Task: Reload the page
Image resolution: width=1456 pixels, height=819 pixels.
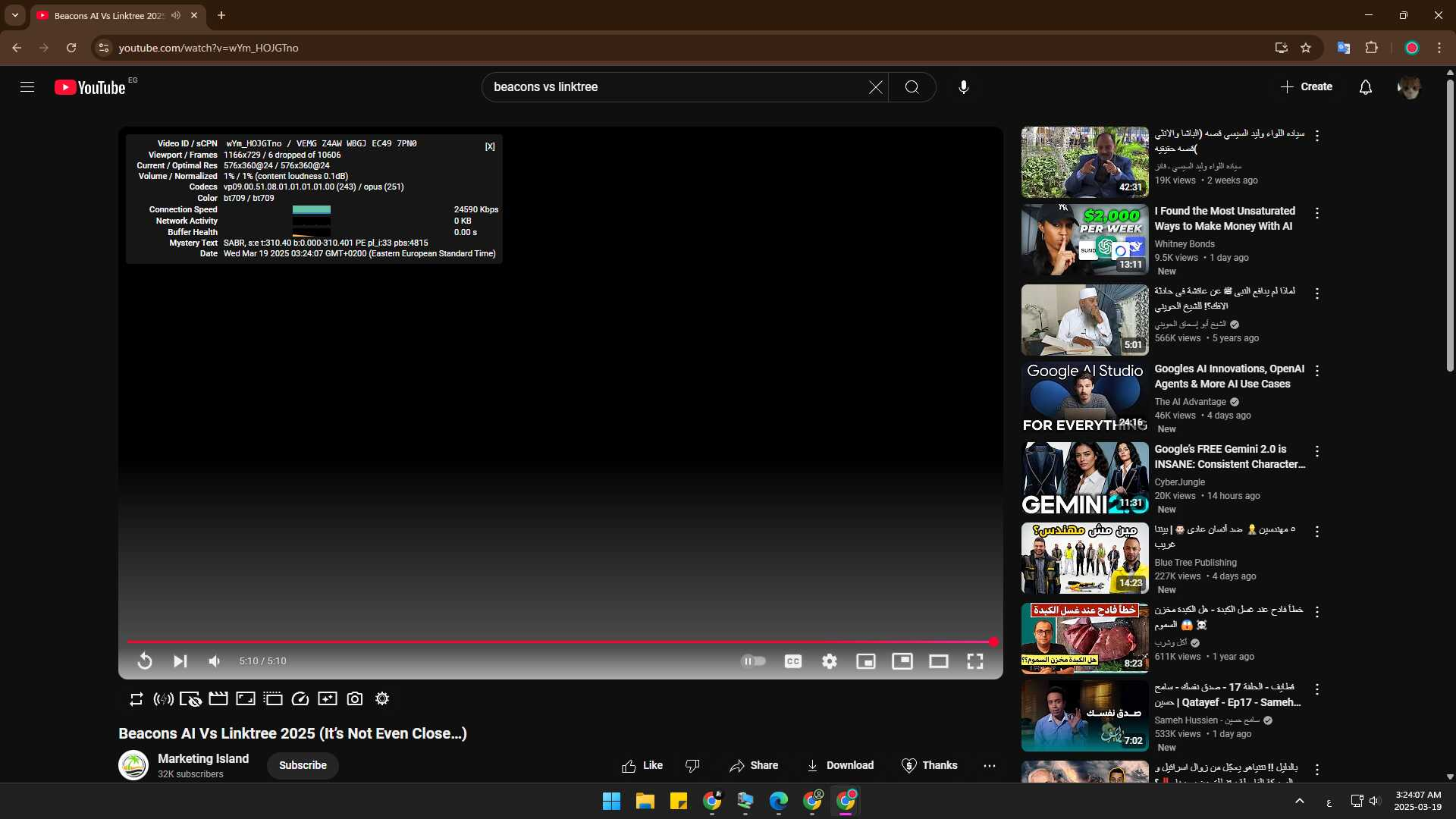Action: (x=71, y=48)
